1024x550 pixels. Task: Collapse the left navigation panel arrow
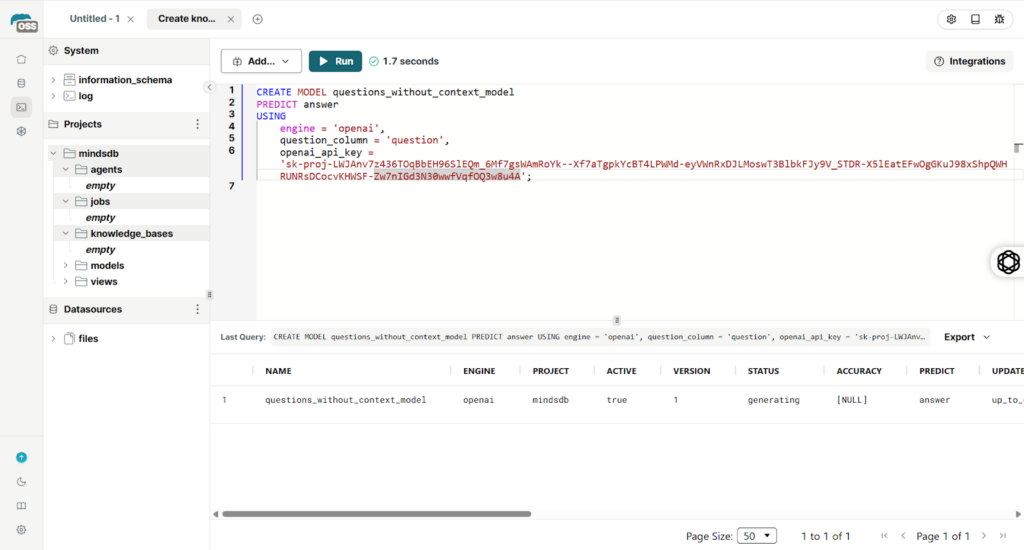209,87
